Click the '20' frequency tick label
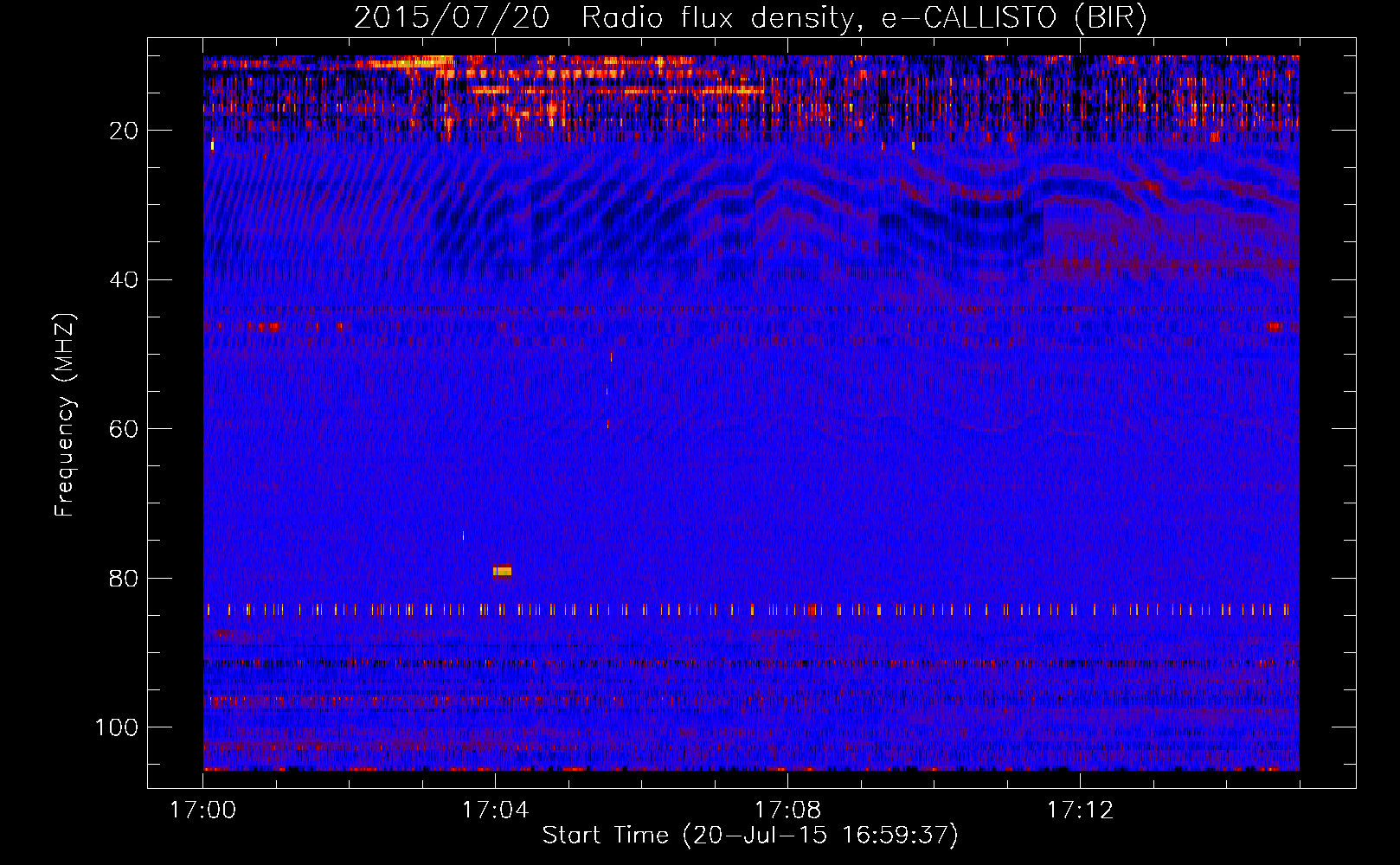The image size is (1400, 865). (124, 131)
